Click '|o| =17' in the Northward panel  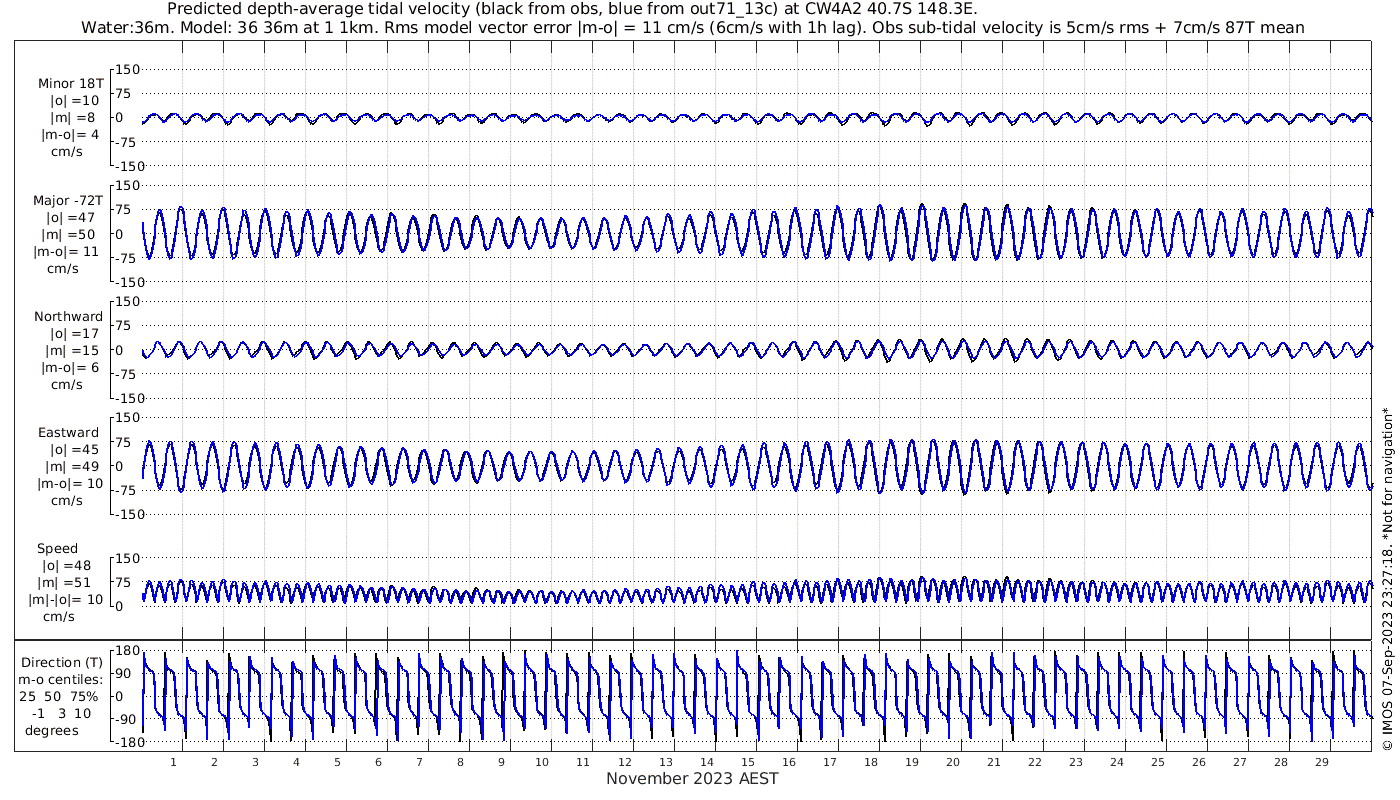(x=75, y=333)
